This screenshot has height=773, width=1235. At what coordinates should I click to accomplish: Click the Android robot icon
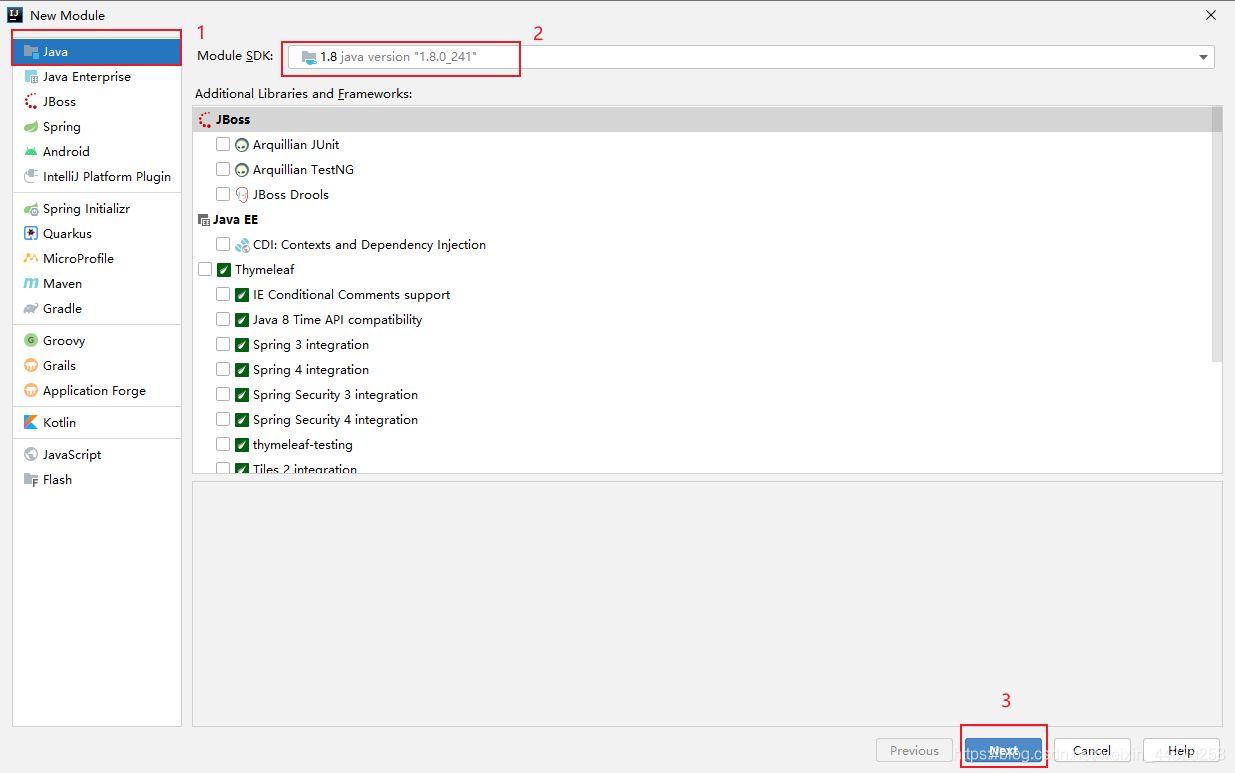pyautogui.click(x=31, y=152)
